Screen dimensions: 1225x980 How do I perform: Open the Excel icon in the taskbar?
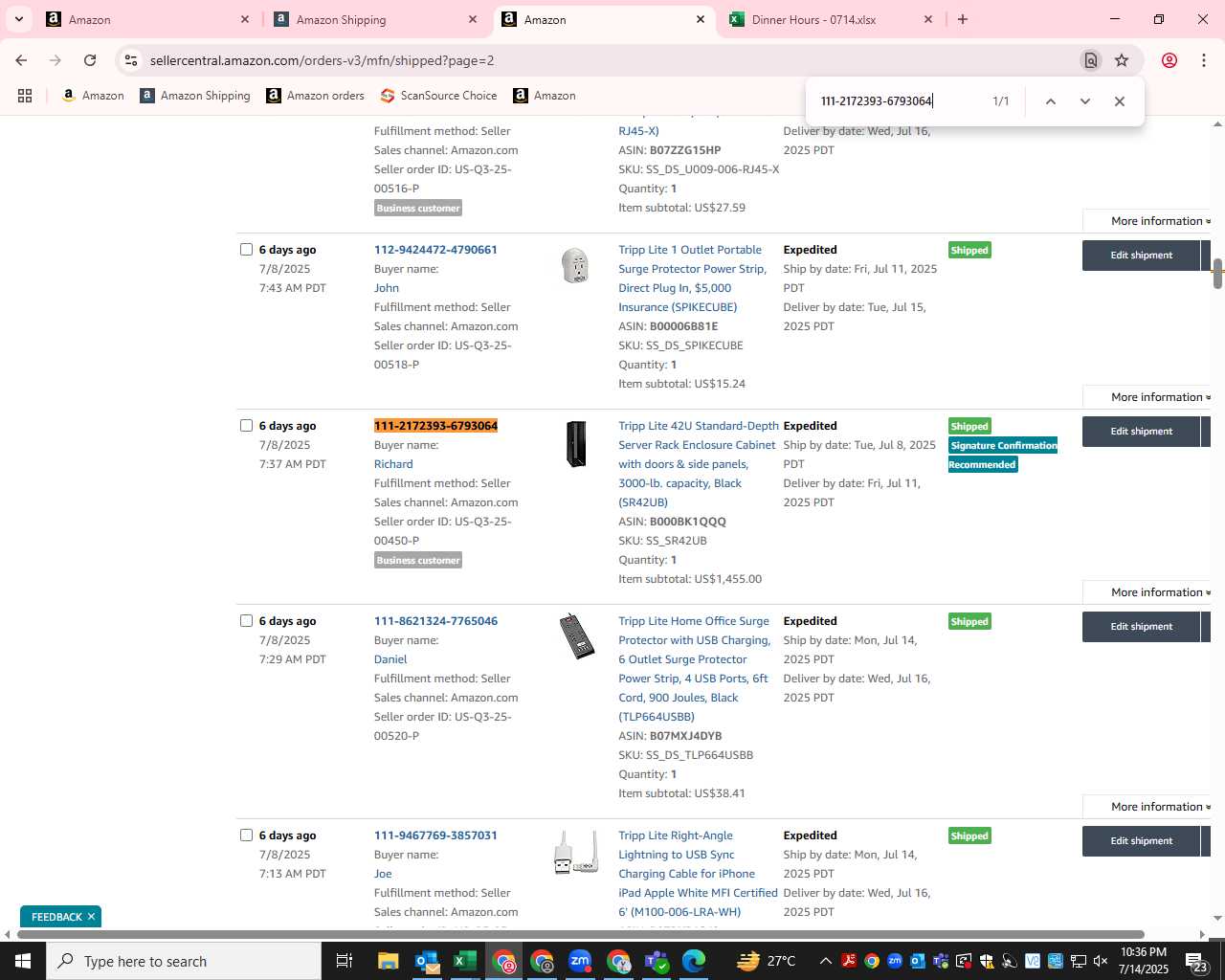[x=465, y=961]
